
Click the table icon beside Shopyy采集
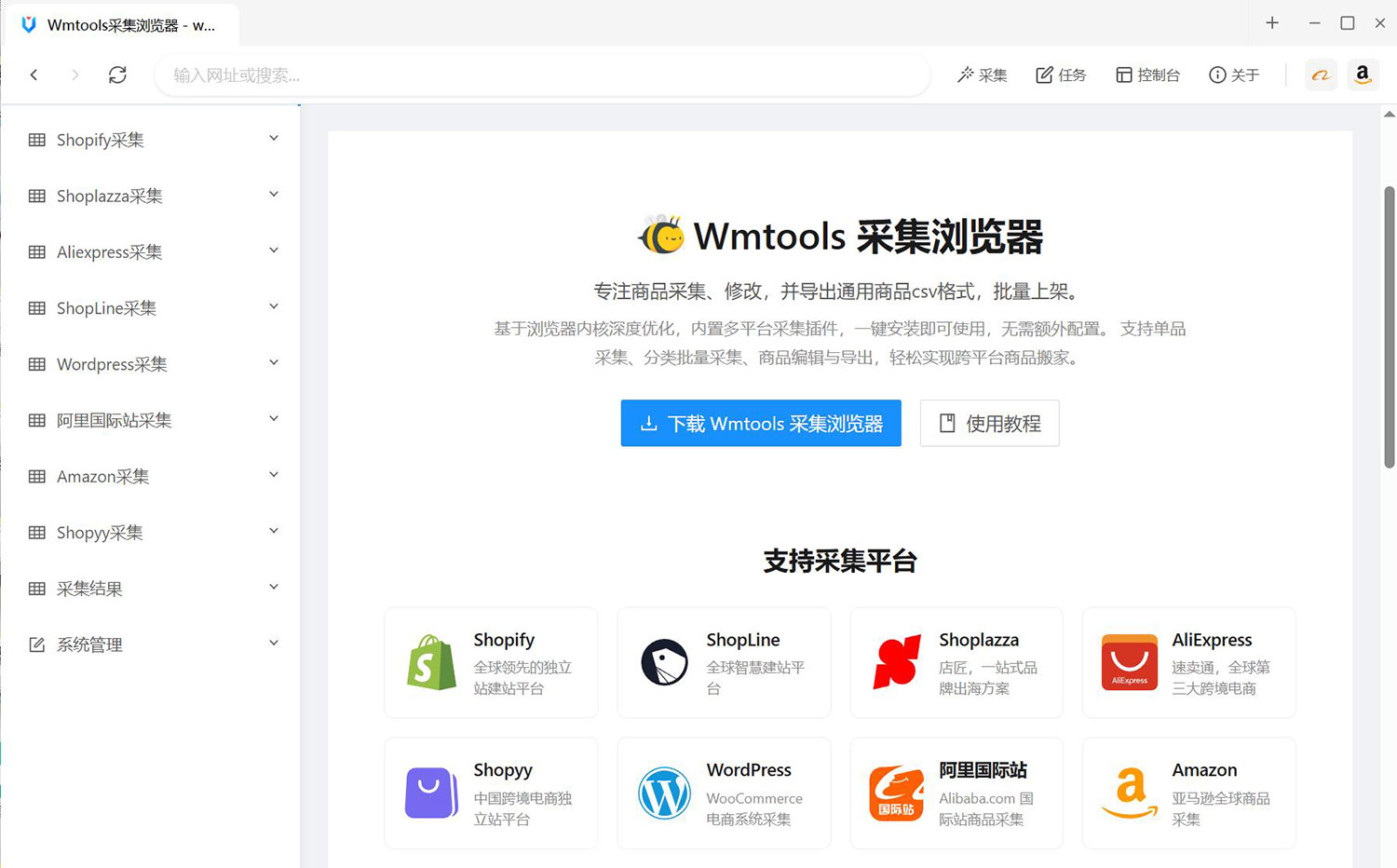click(x=37, y=533)
